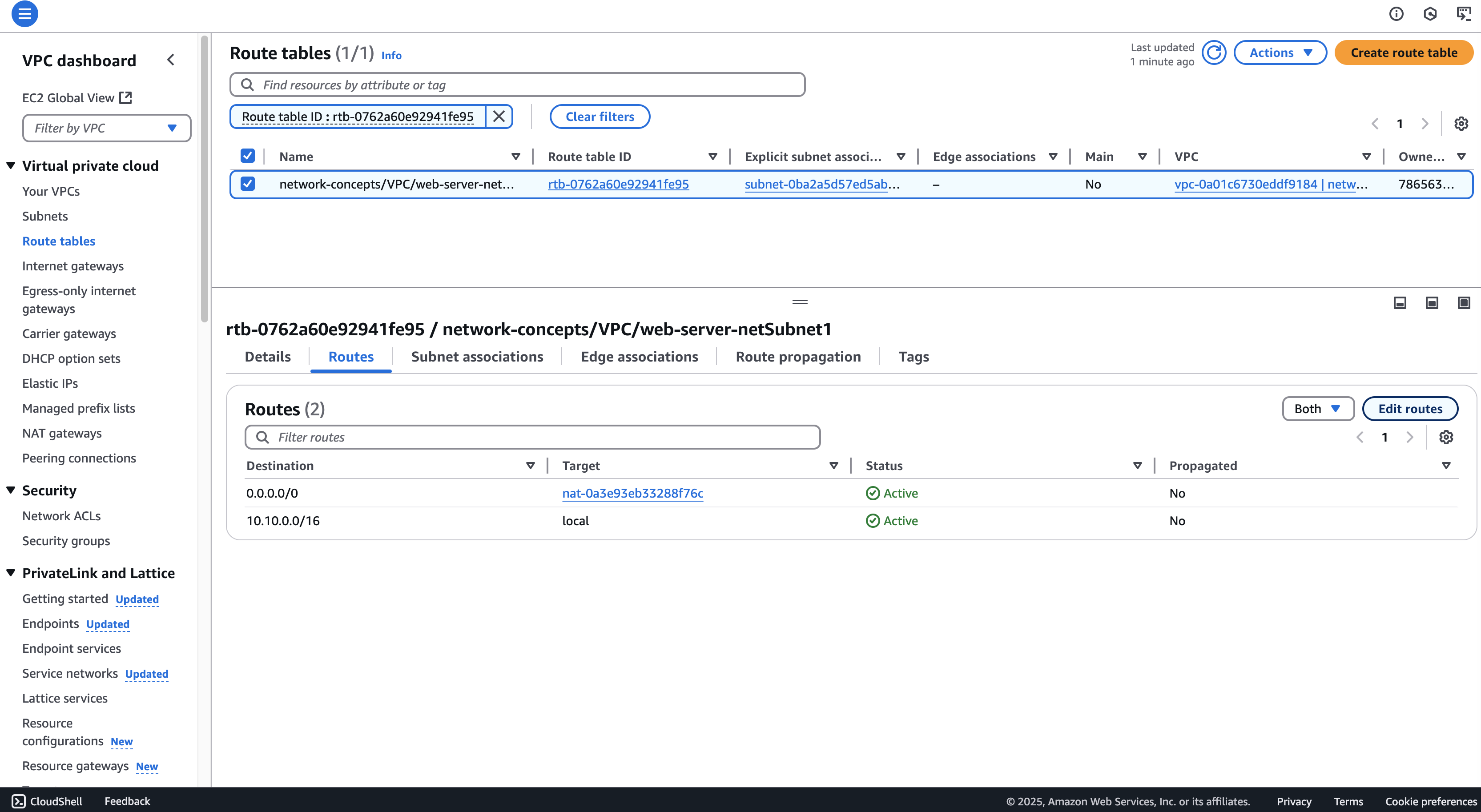The height and width of the screenshot is (812, 1481).
Task: Sort by Target column arrow
Action: click(x=833, y=466)
